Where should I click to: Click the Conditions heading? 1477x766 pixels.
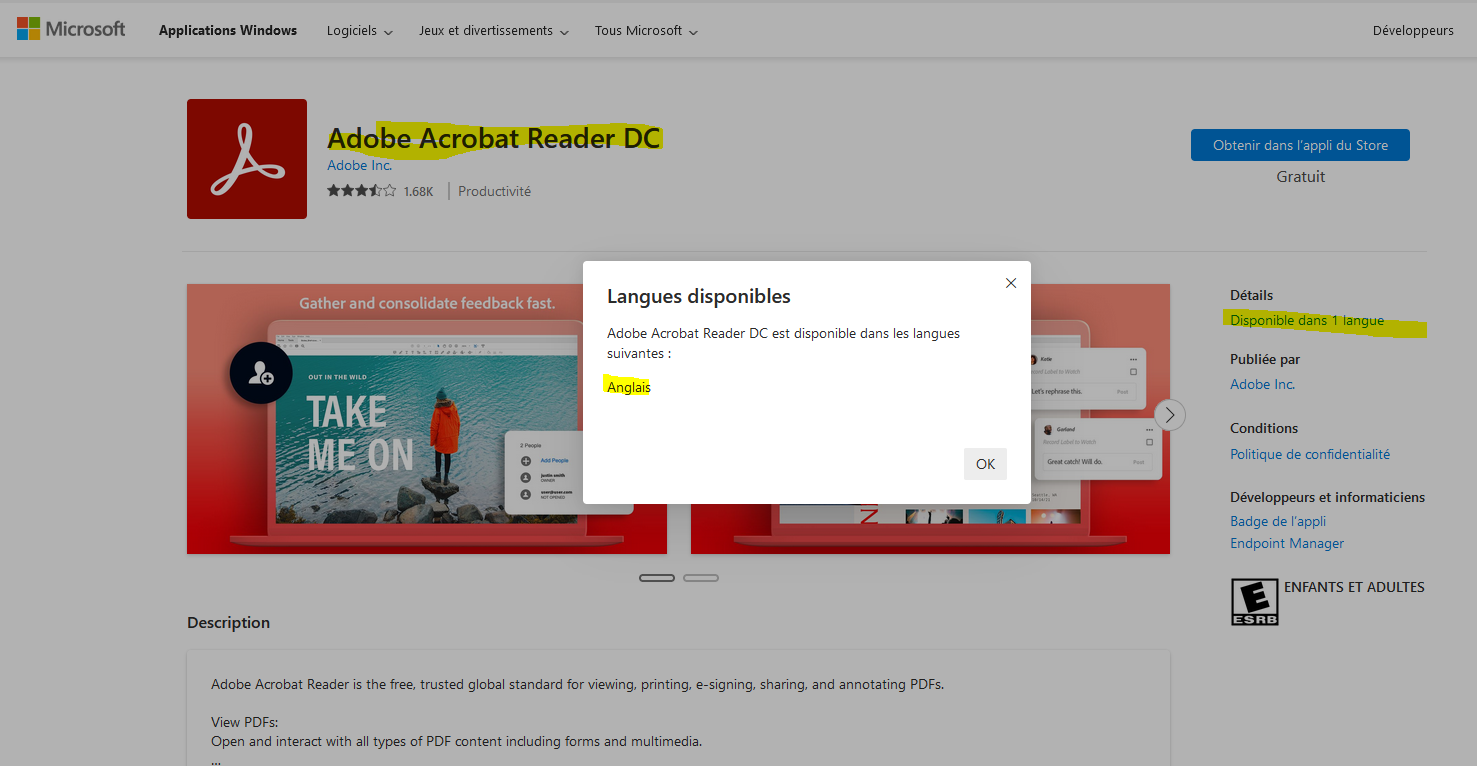click(1264, 429)
